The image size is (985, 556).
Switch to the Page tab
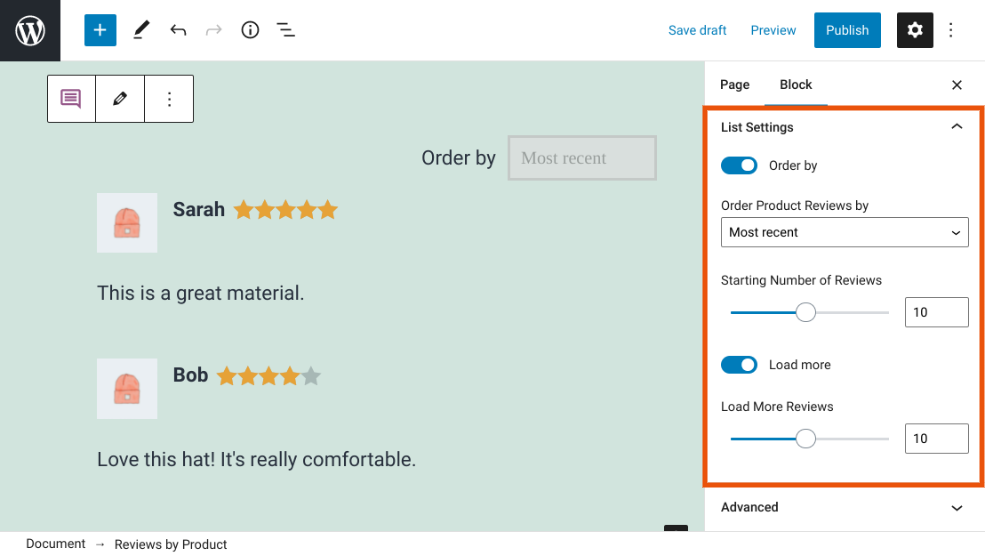click(x=735, y=85)
